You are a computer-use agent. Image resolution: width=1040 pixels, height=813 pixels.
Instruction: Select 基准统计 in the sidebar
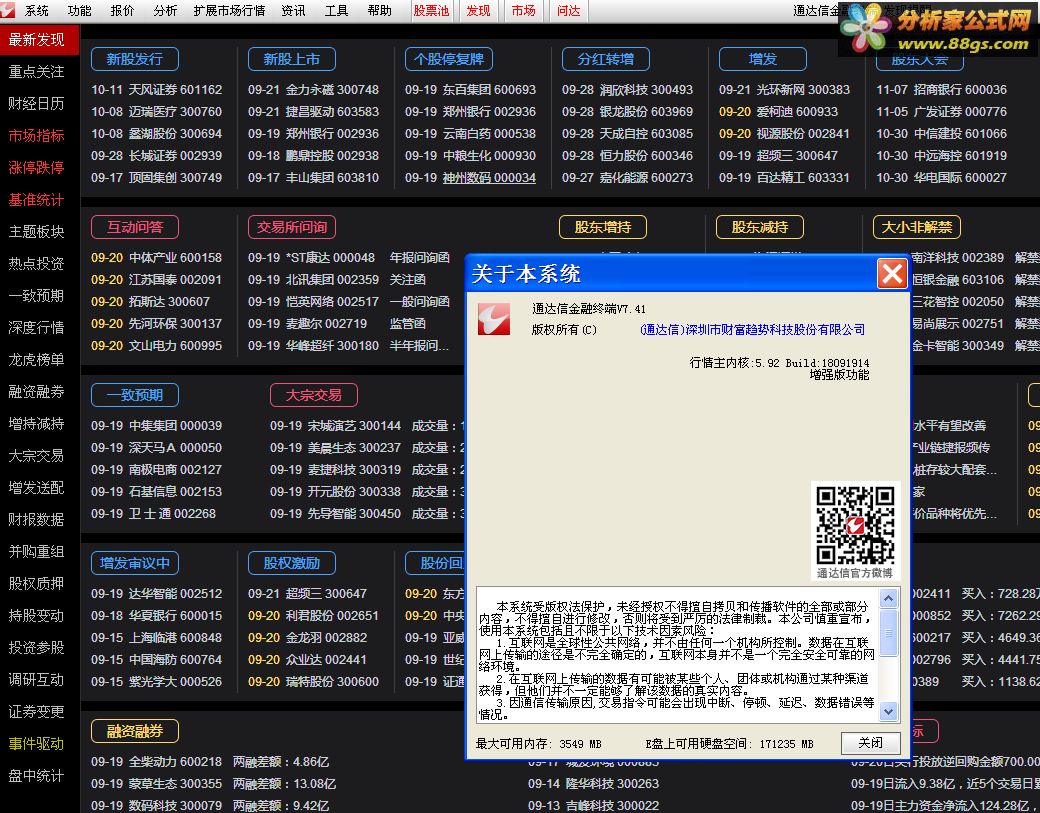(x=36, y=200)
